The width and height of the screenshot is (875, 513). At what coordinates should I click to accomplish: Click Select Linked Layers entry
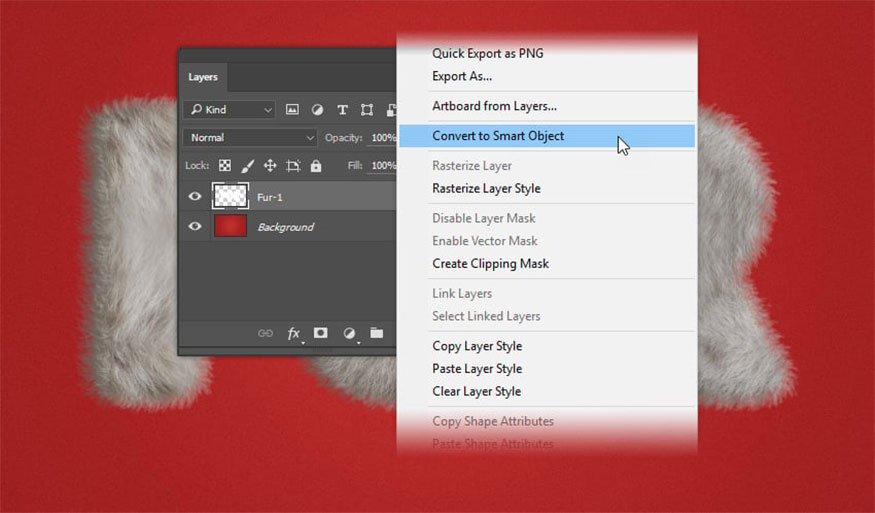click(486, 317)
